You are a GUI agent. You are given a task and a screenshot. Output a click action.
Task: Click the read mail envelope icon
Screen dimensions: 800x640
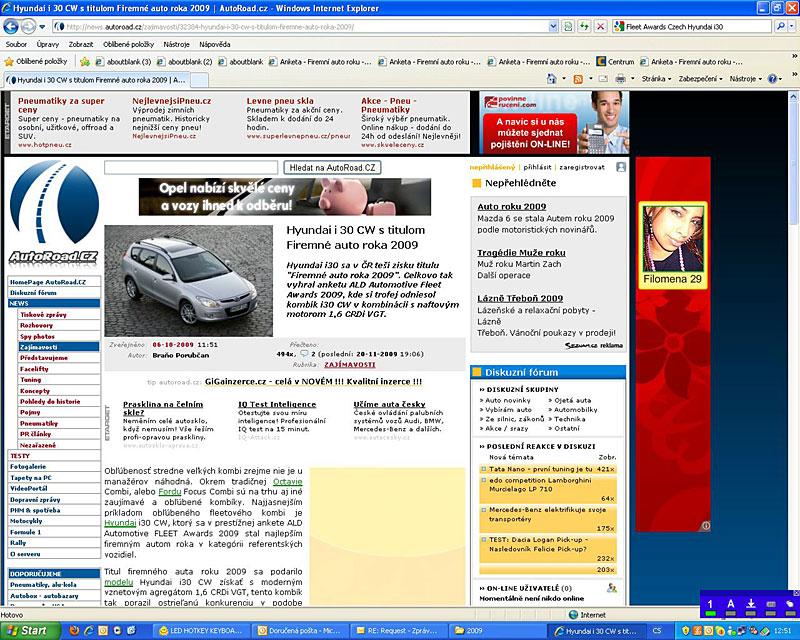tap(603, 79)
